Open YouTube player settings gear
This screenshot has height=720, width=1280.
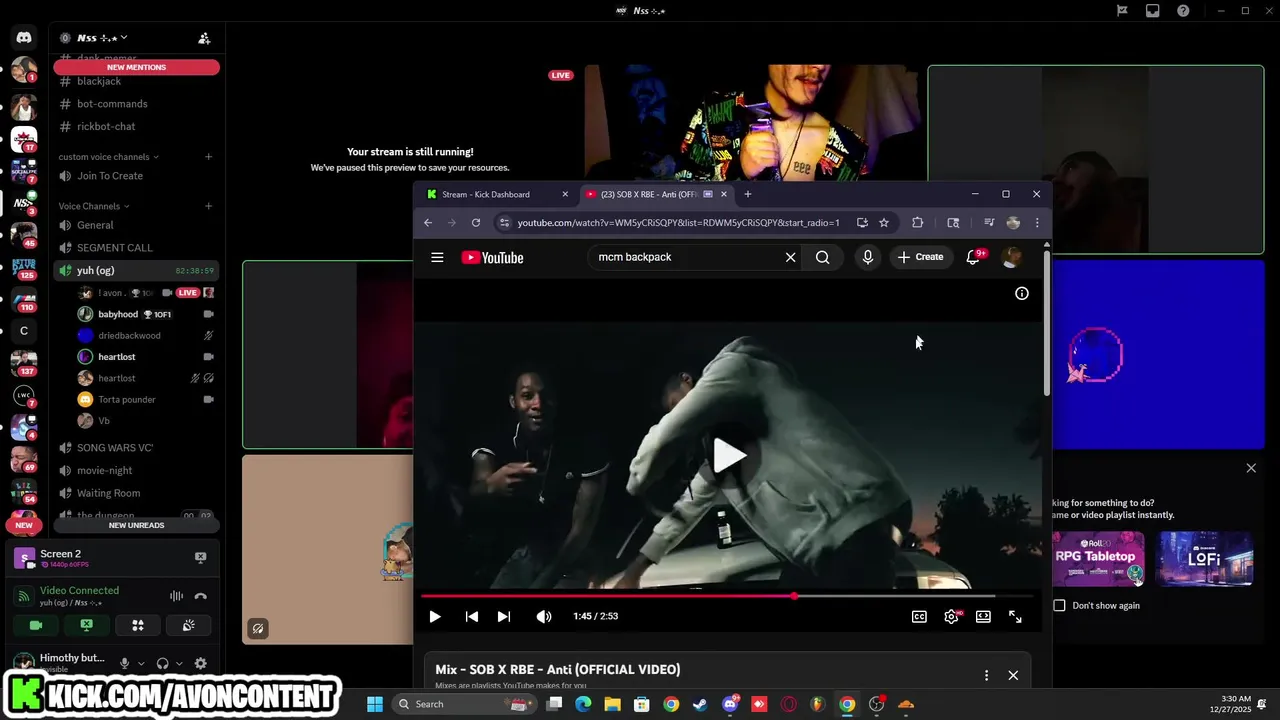click(951, 617)
